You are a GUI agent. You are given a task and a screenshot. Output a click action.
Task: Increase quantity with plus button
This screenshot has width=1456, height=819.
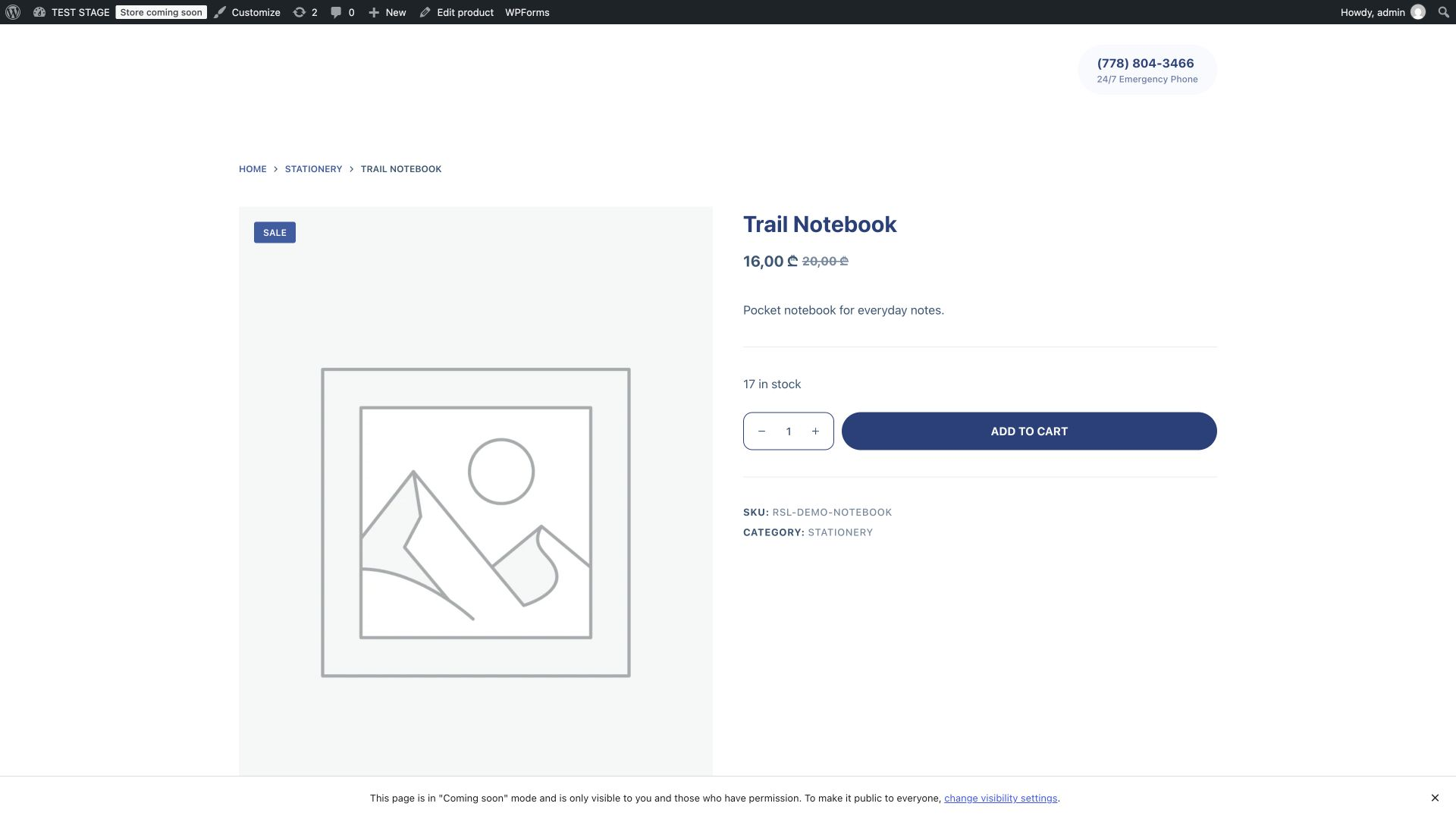[x=815, y=431]
